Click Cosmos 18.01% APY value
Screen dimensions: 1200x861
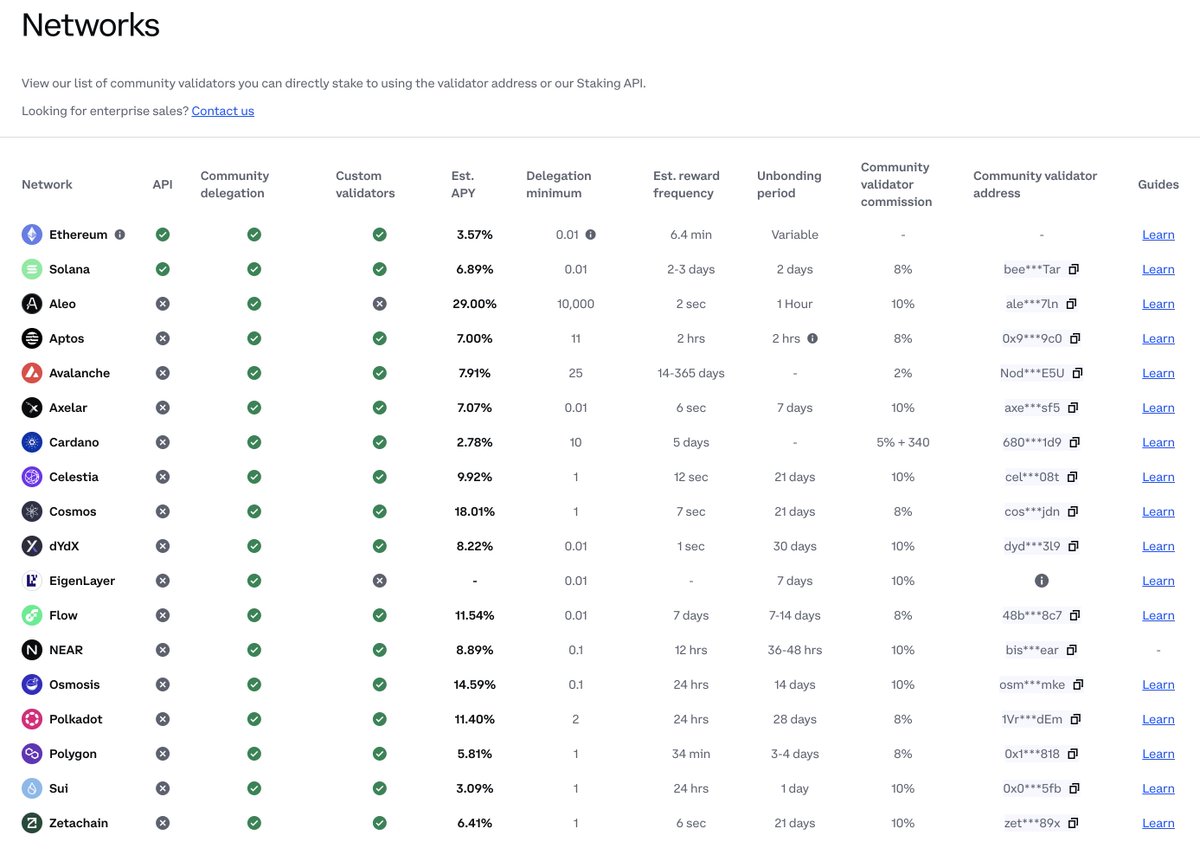(475, 512)
